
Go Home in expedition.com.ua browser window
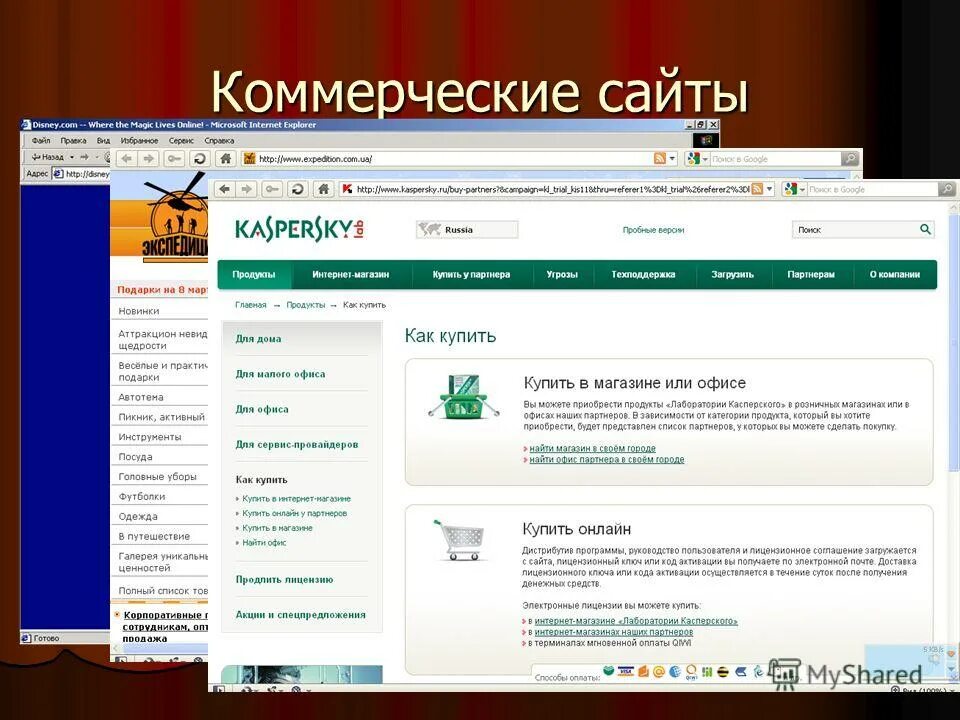coord(225,159)
